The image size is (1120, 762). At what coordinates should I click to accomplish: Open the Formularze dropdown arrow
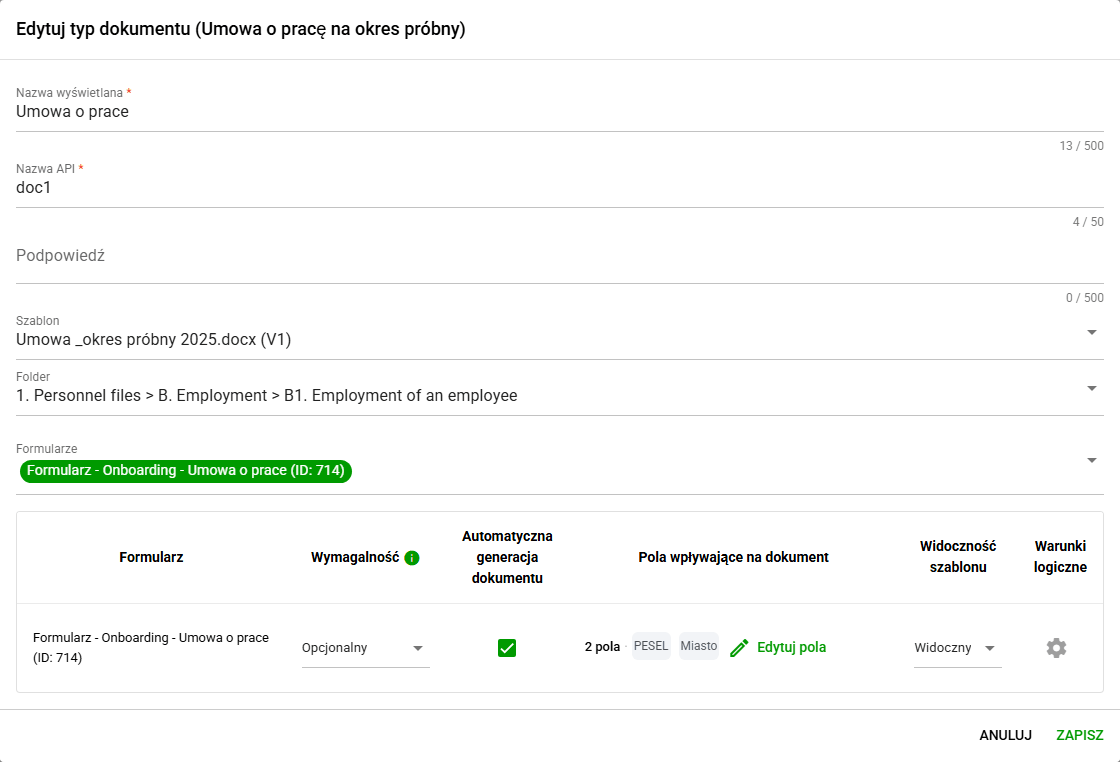[x=1091, y=460]
